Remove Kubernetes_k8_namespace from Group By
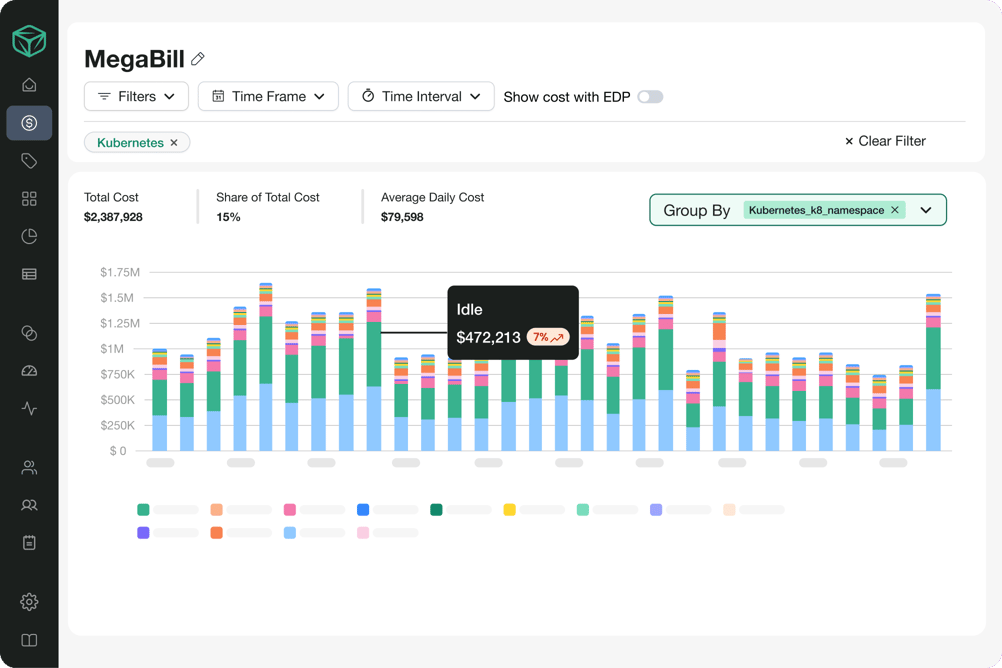The image size is (1002, 668). (x=895, y=210)
